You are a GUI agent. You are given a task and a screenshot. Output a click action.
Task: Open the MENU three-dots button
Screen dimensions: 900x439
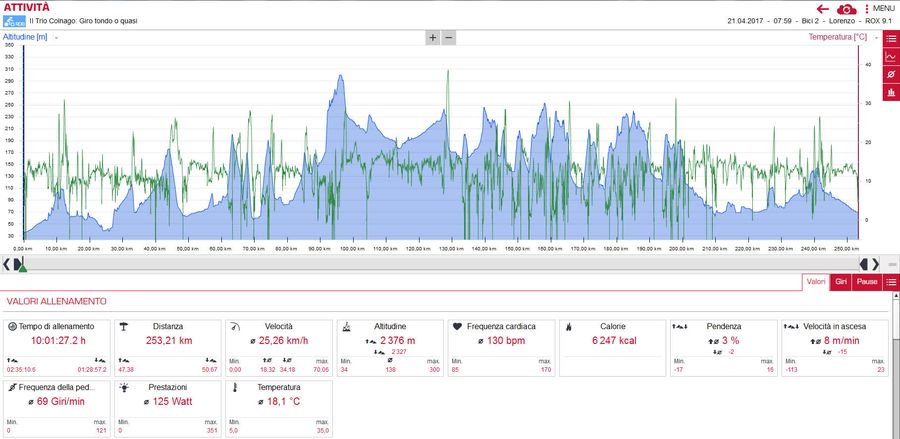pos(879,9)
